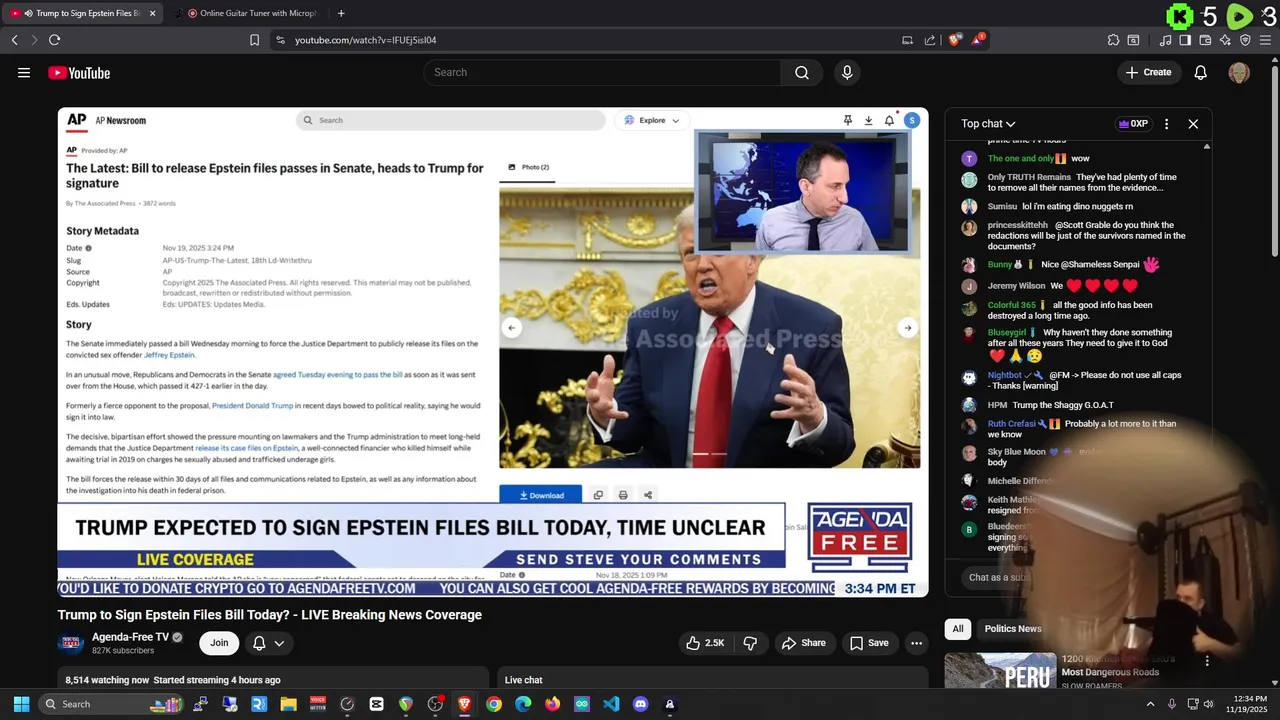Image resolution: width=1280 pixels, height=720 pixels.
Task: Save the video to a playlist
Action: point(869,643)
